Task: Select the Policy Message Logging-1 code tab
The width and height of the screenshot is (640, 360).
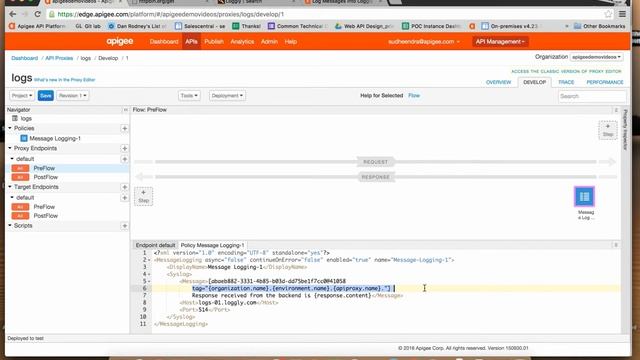Action: pyautogui.click(x=212, y=245)
